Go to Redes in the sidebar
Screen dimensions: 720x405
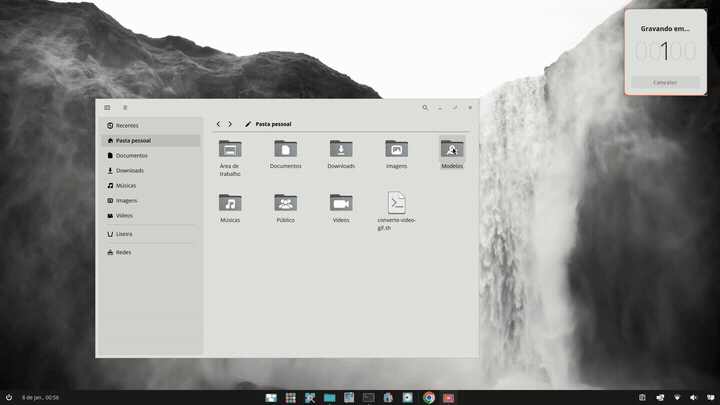point(123,253)
